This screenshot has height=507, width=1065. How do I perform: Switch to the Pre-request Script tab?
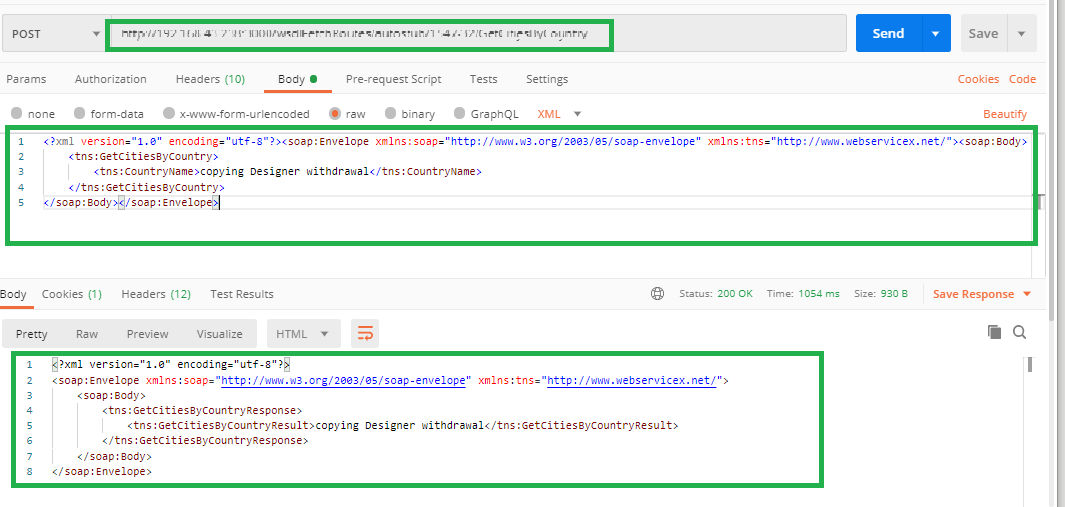click(x=393, y=79)
